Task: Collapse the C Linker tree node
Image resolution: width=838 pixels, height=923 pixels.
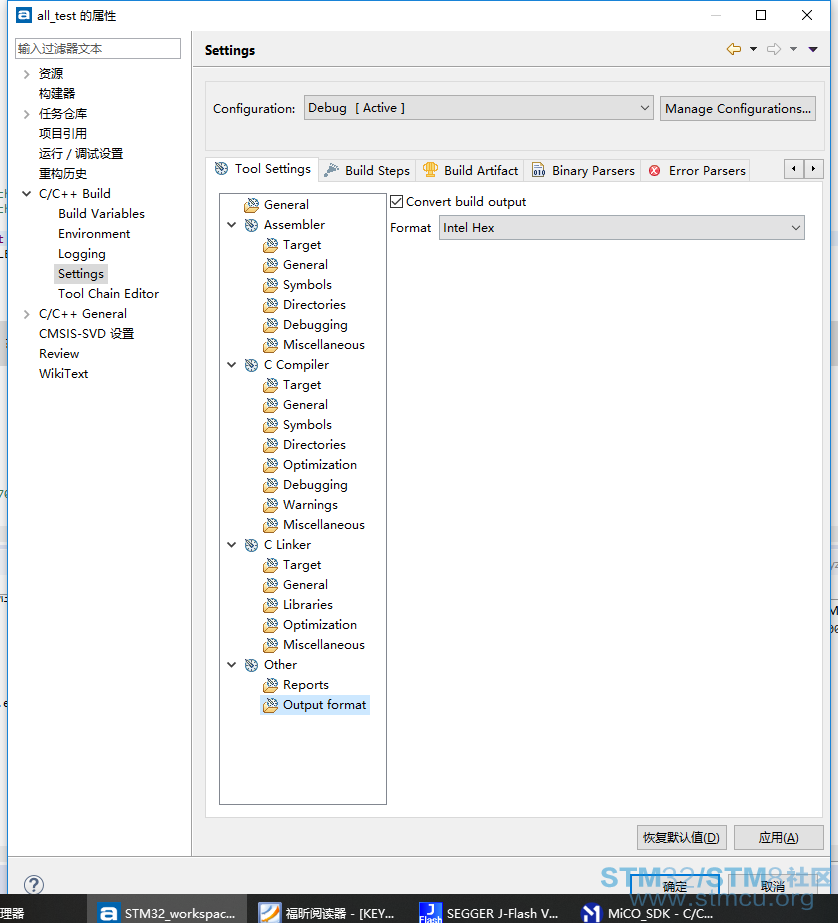Action: [232, 545]
